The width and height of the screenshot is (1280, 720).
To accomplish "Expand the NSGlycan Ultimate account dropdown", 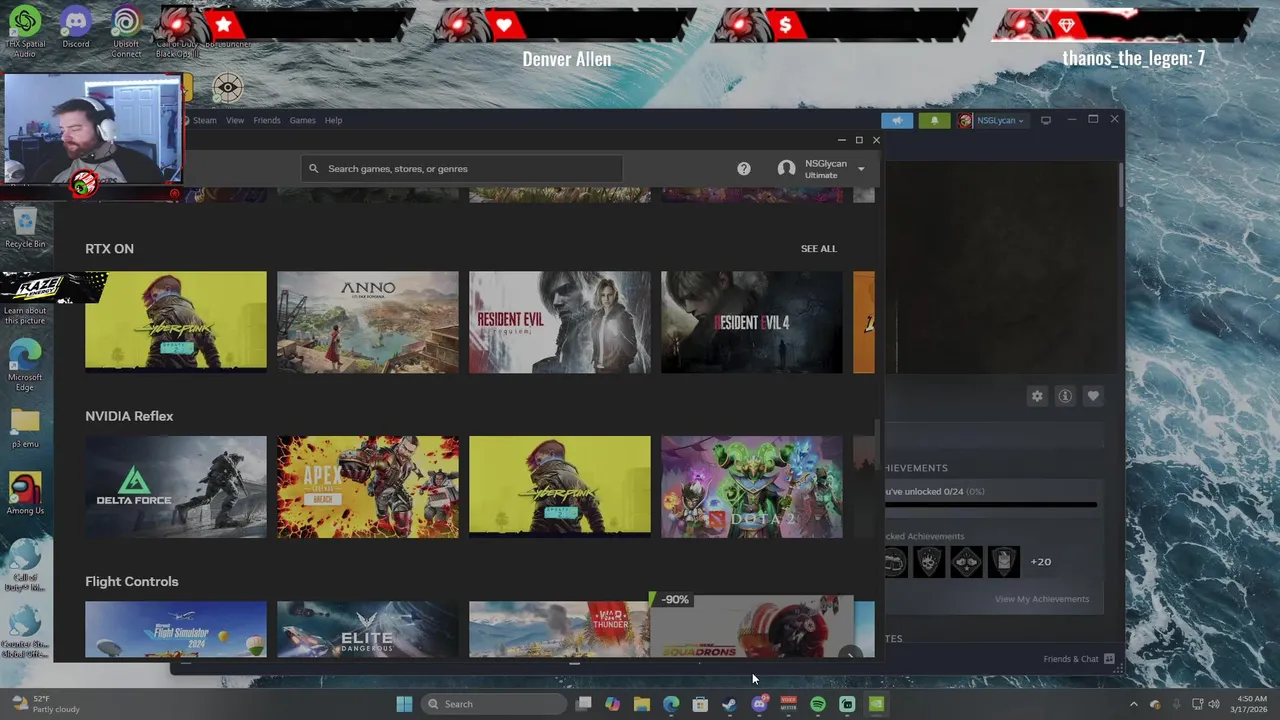I will tap(861, 169).
